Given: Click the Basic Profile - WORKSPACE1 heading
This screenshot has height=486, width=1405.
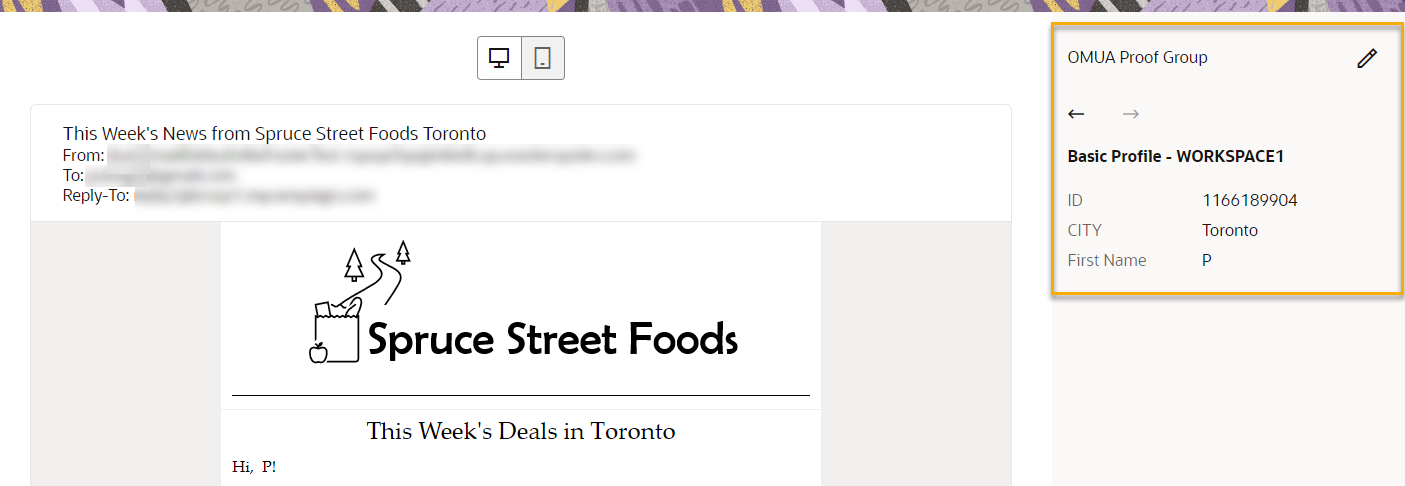Looking at the screenshot, I should pos(1175,157).
